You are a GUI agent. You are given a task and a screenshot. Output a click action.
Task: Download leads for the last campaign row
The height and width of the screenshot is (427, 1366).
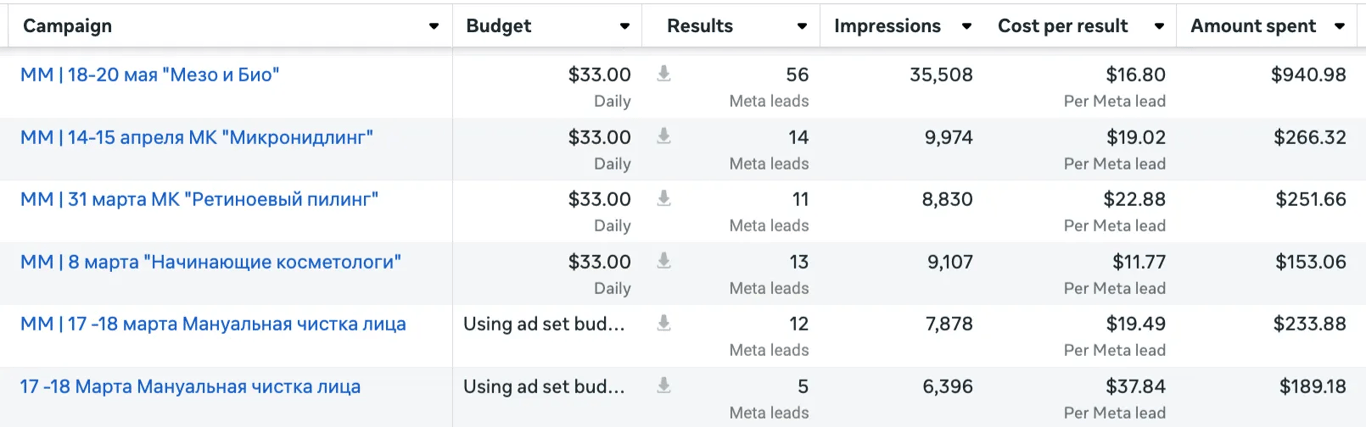click(x=663, y=386)
